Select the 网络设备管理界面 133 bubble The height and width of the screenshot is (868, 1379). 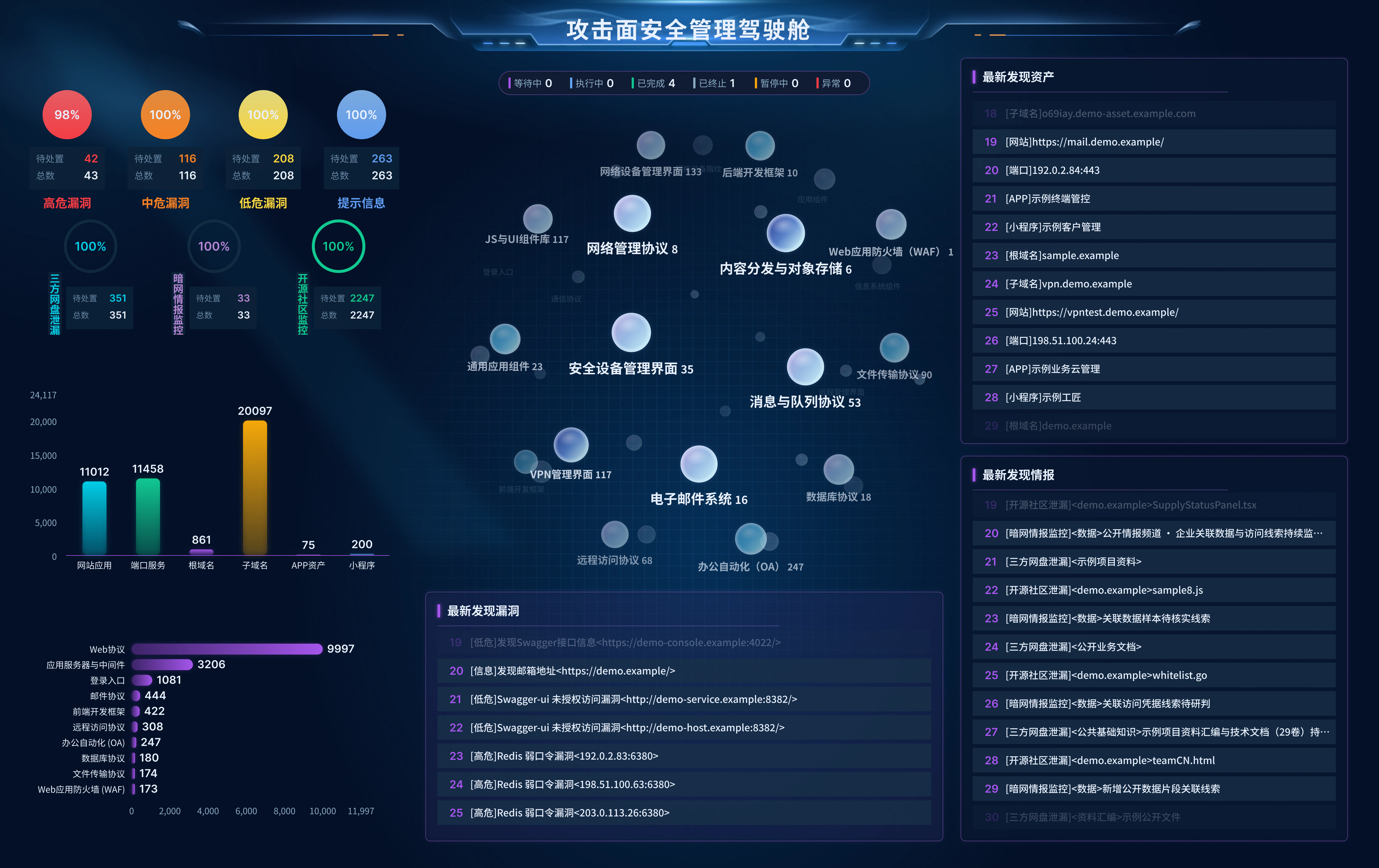(650, 145)
